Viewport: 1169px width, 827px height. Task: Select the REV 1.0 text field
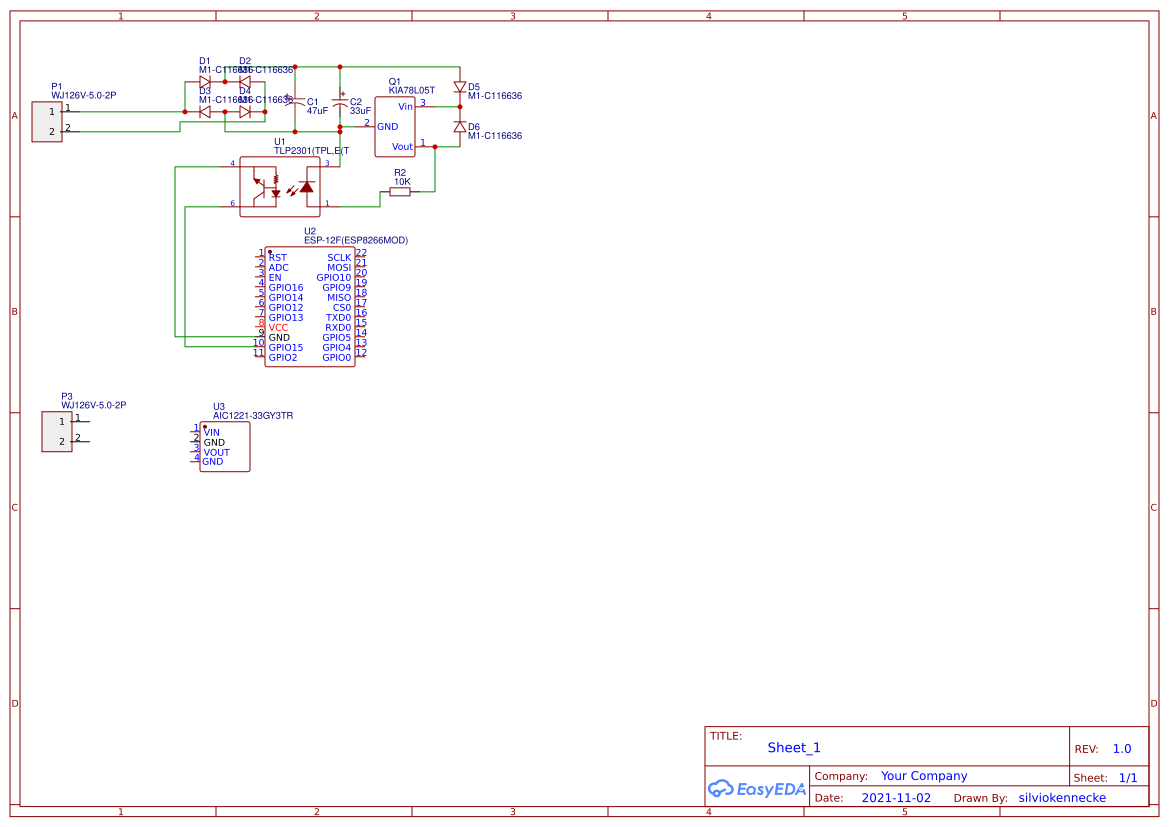tap(1120, 747)
